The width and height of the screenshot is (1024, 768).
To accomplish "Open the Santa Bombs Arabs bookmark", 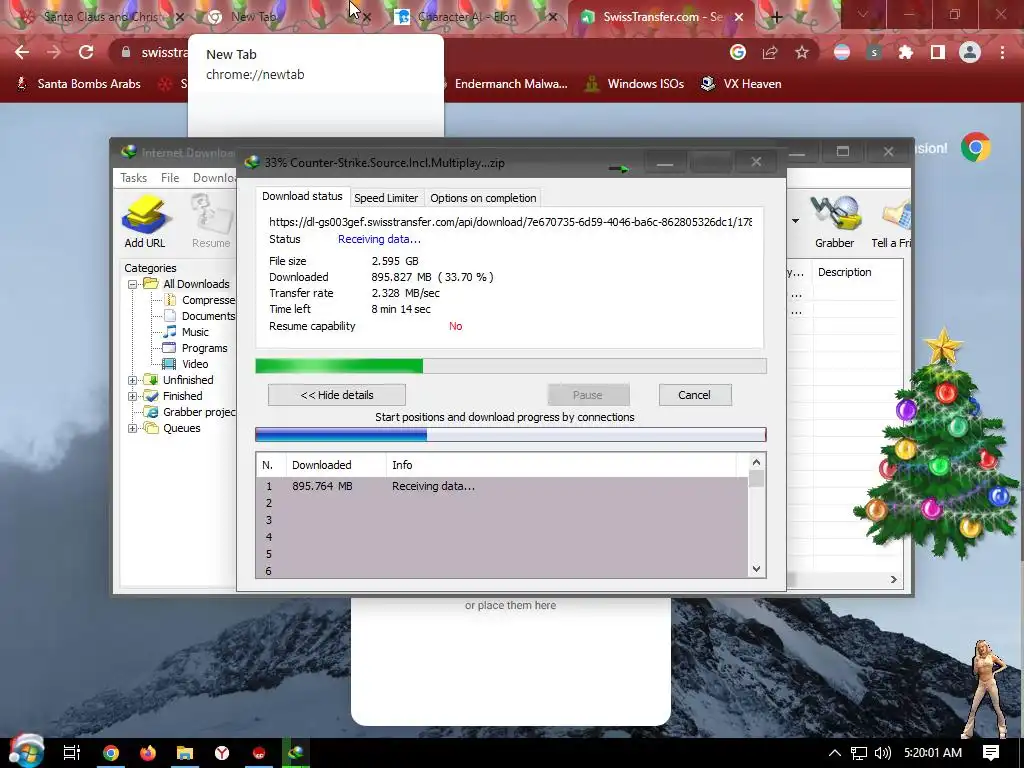I will point(78,84).
